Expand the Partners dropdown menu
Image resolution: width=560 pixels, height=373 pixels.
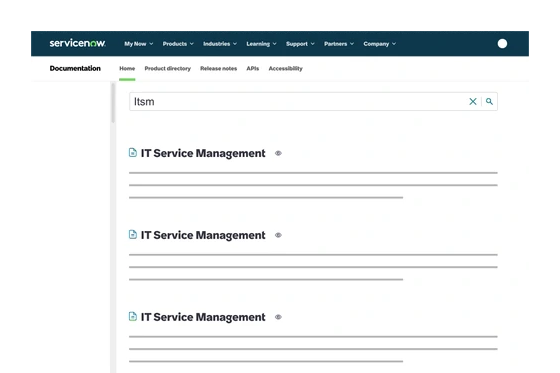tap(339, 44)
